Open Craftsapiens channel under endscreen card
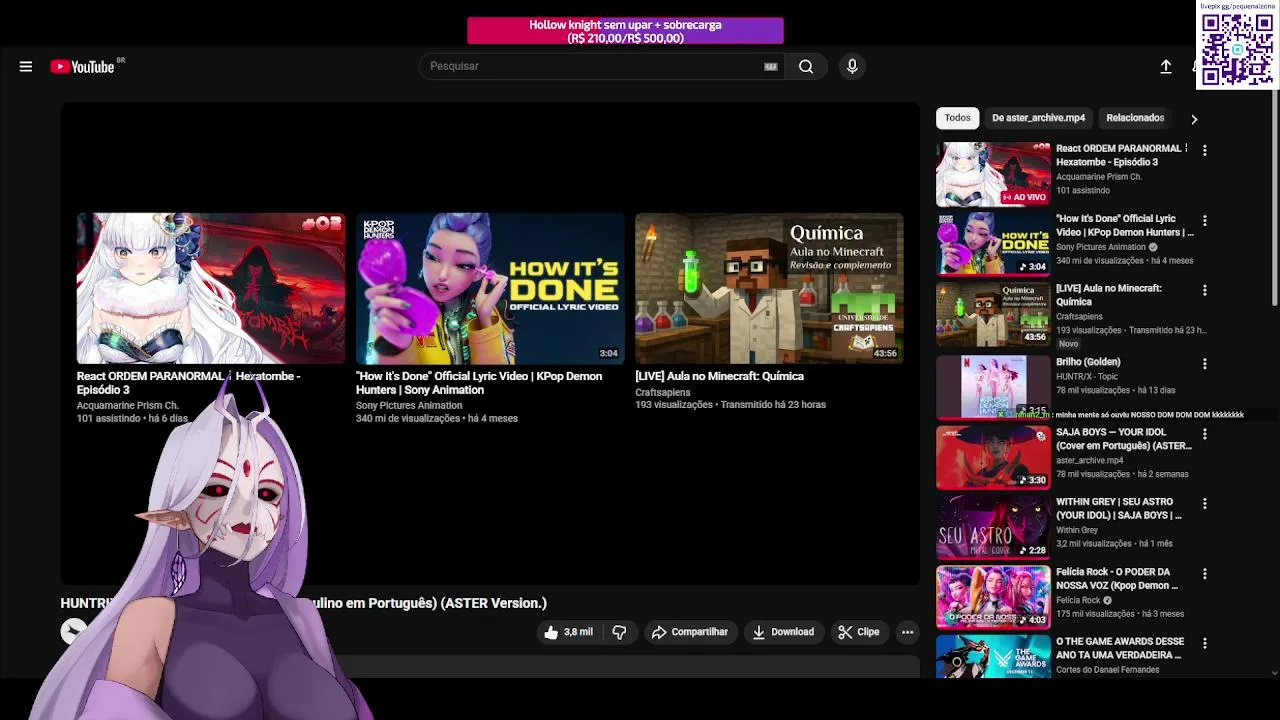 (x=663, y=392)
